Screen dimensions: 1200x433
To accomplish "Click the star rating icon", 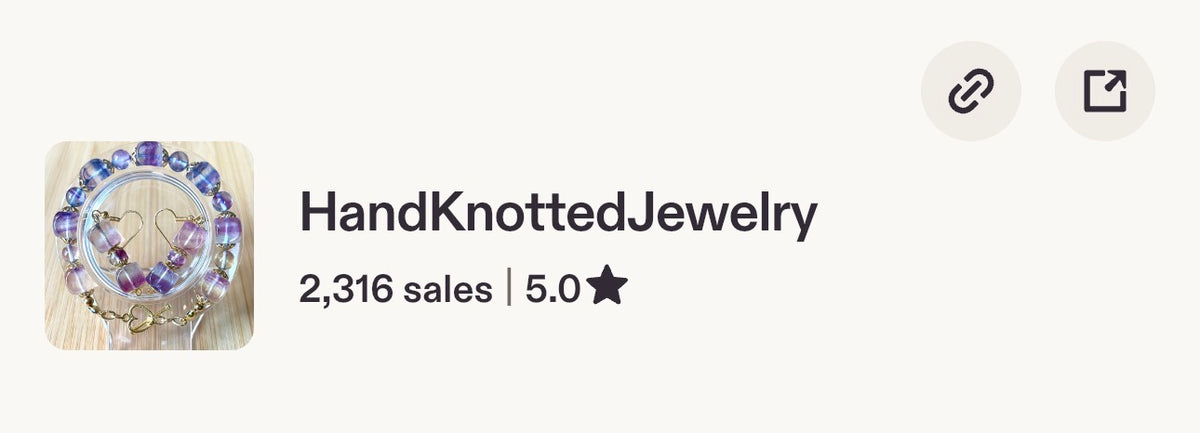I will pyautogui.click(x=607, y=289).
